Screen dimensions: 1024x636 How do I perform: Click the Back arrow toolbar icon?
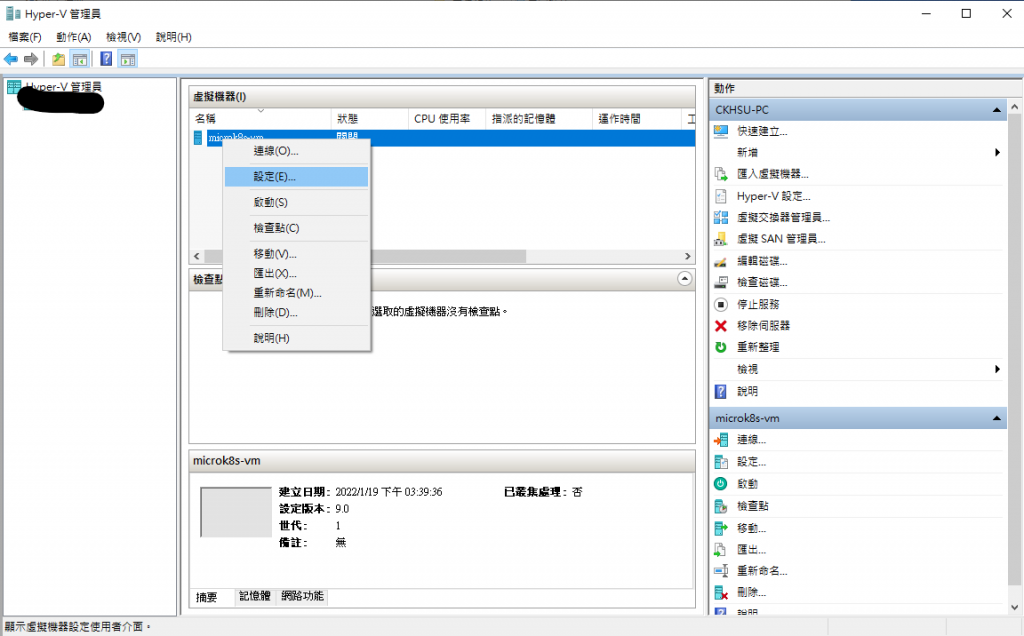click(11, 59)
